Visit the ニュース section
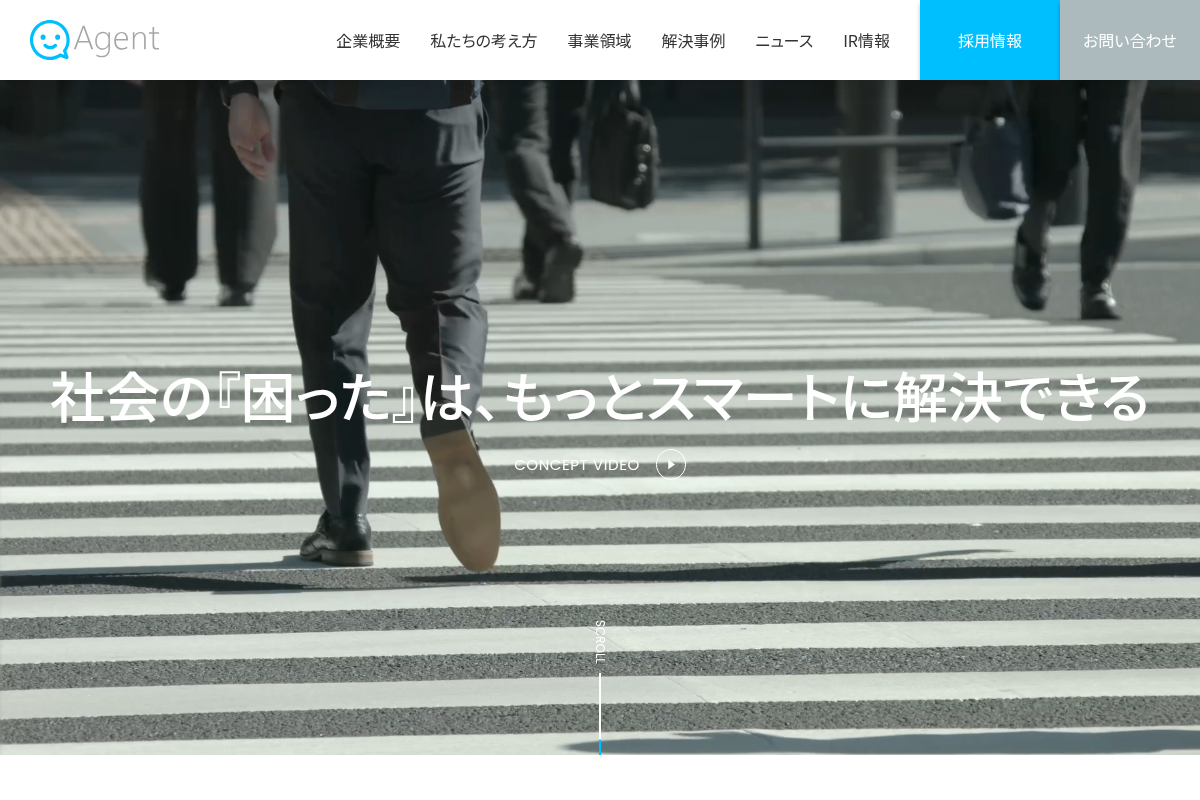The width and height of the screenshot is (1200, 800). tap(784, 41)
